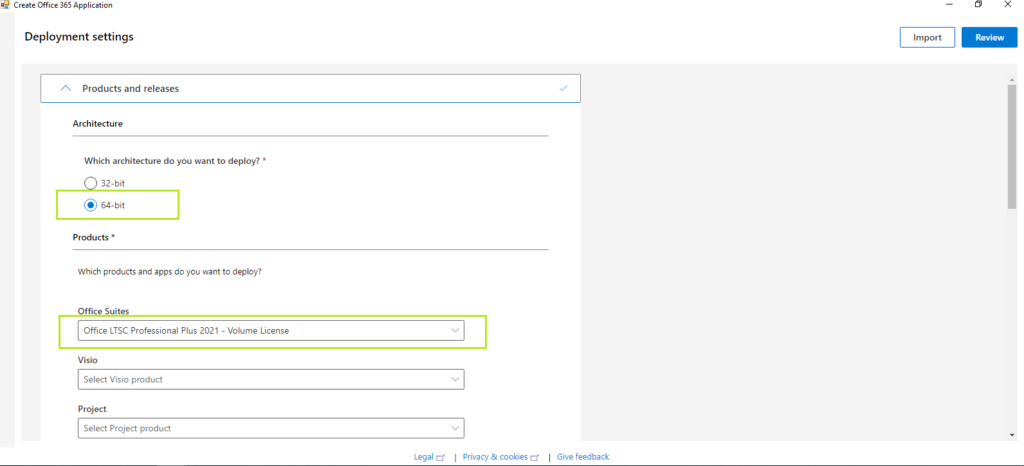Click the scrollbar up arrow

tap(1012, 78)
